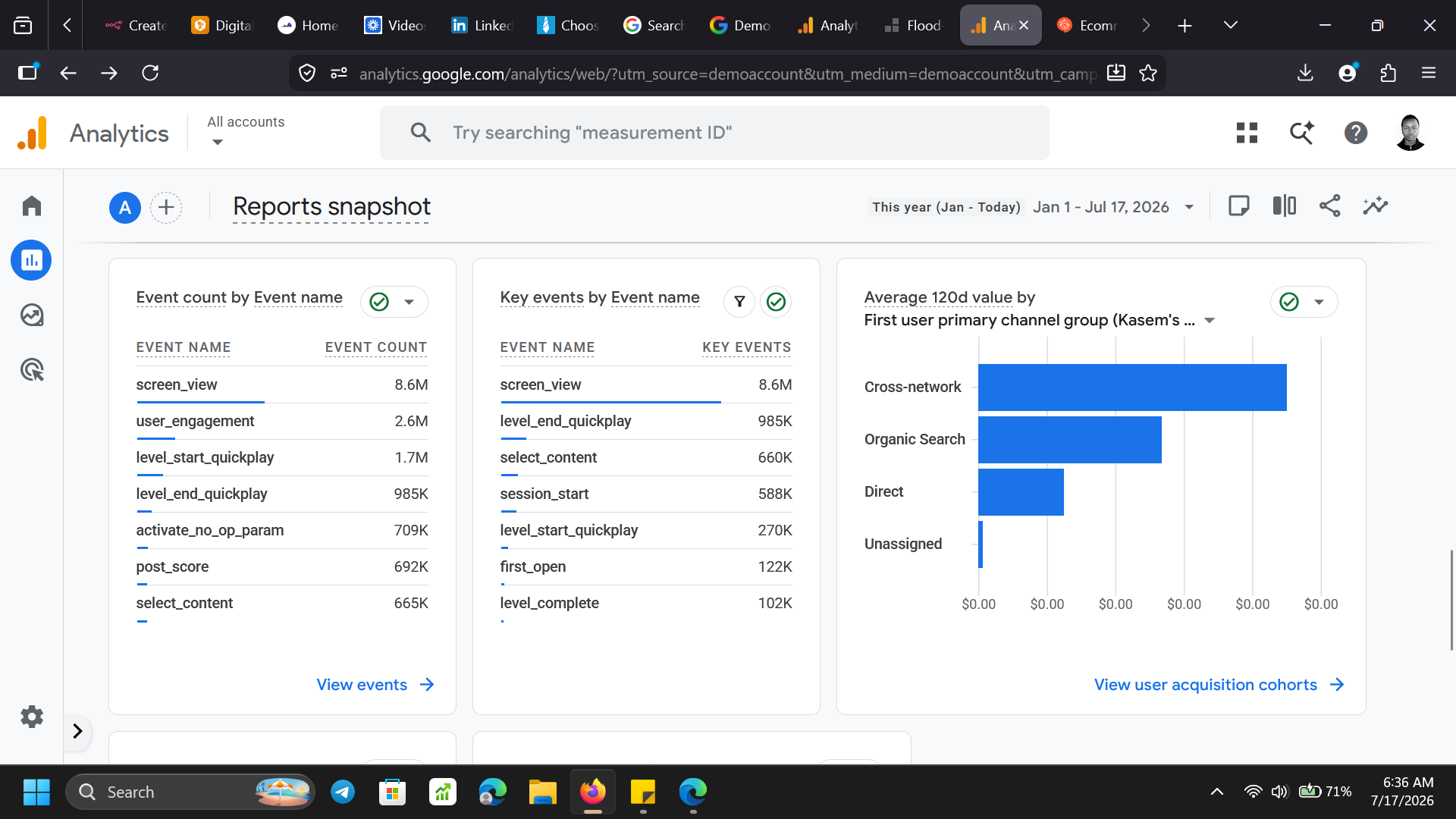Switch to the Flood browser tab
This screenshot has width=1456, height=819.
(x=914, y=25)
